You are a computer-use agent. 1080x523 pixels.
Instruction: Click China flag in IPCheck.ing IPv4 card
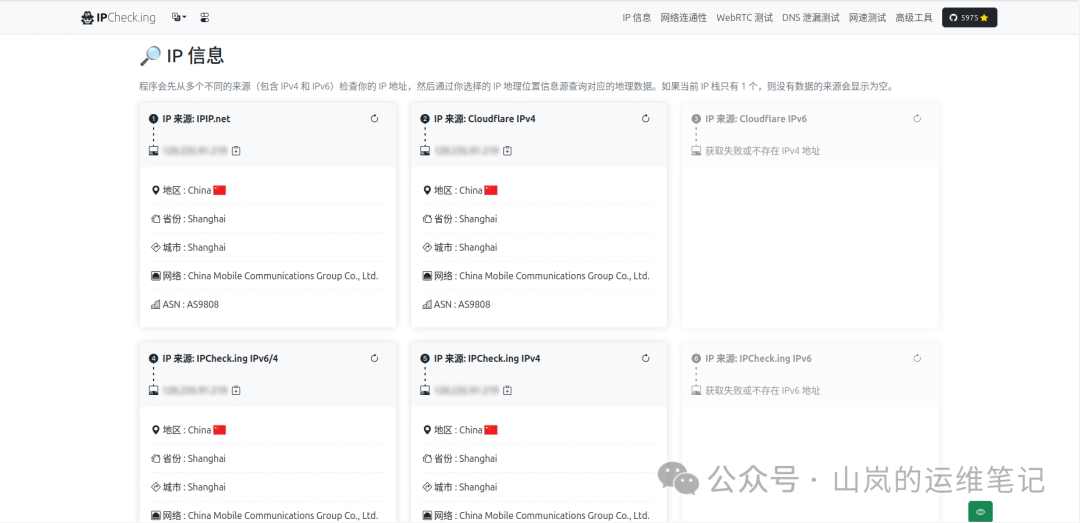point(490,430)
